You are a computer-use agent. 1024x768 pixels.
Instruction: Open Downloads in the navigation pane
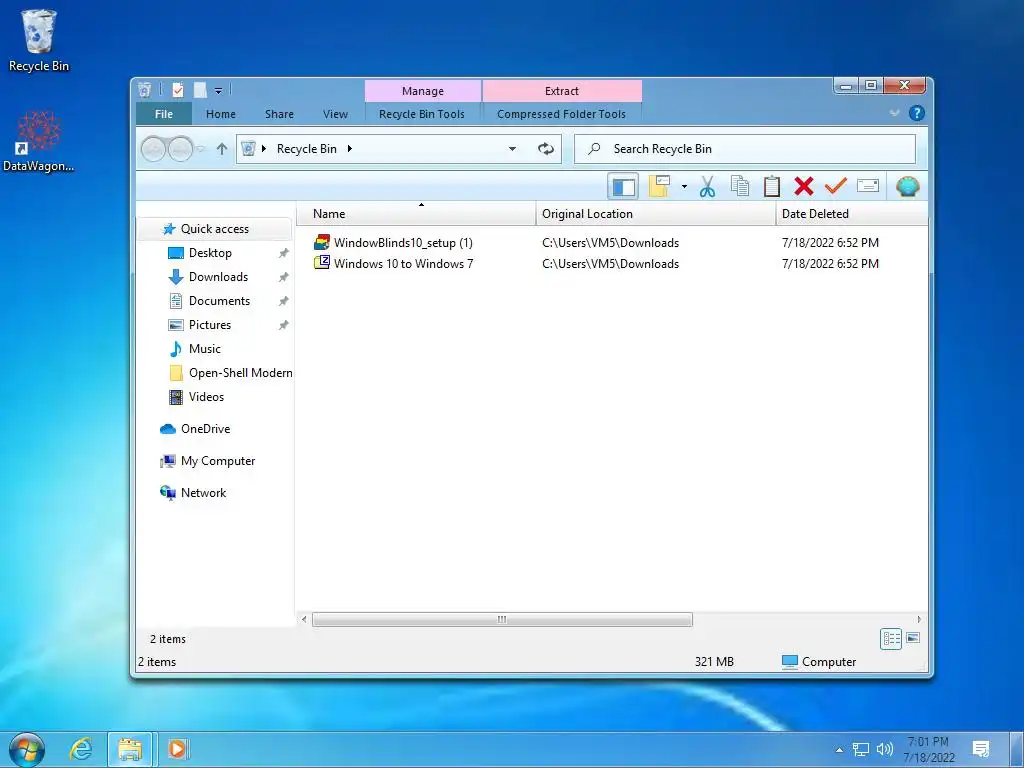coord(218,277)
